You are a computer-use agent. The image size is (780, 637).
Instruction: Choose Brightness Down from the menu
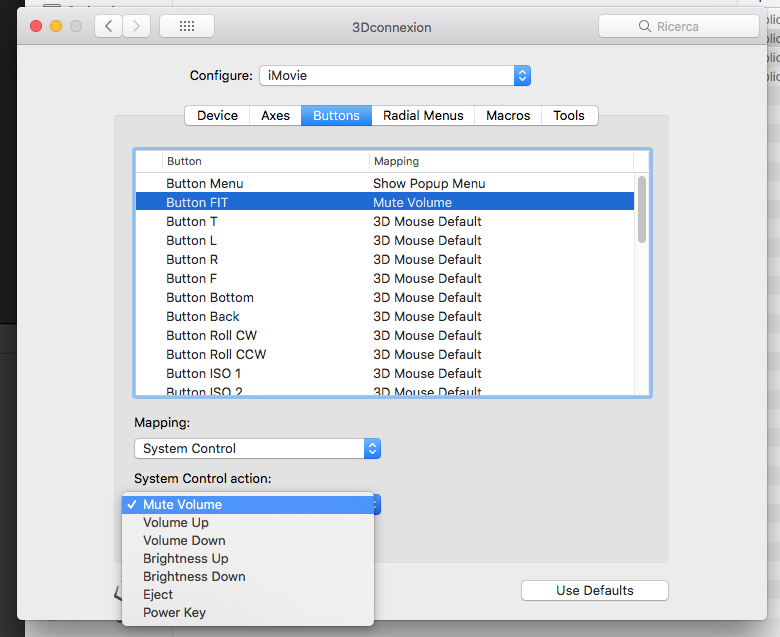[x=248, y=576]
